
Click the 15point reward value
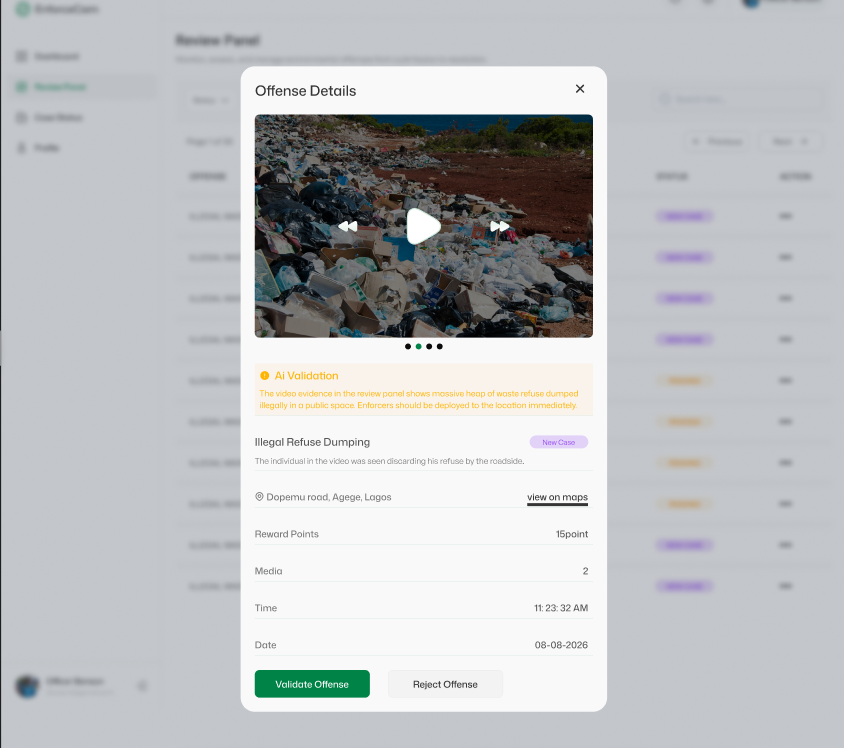[x=572, y=534]
